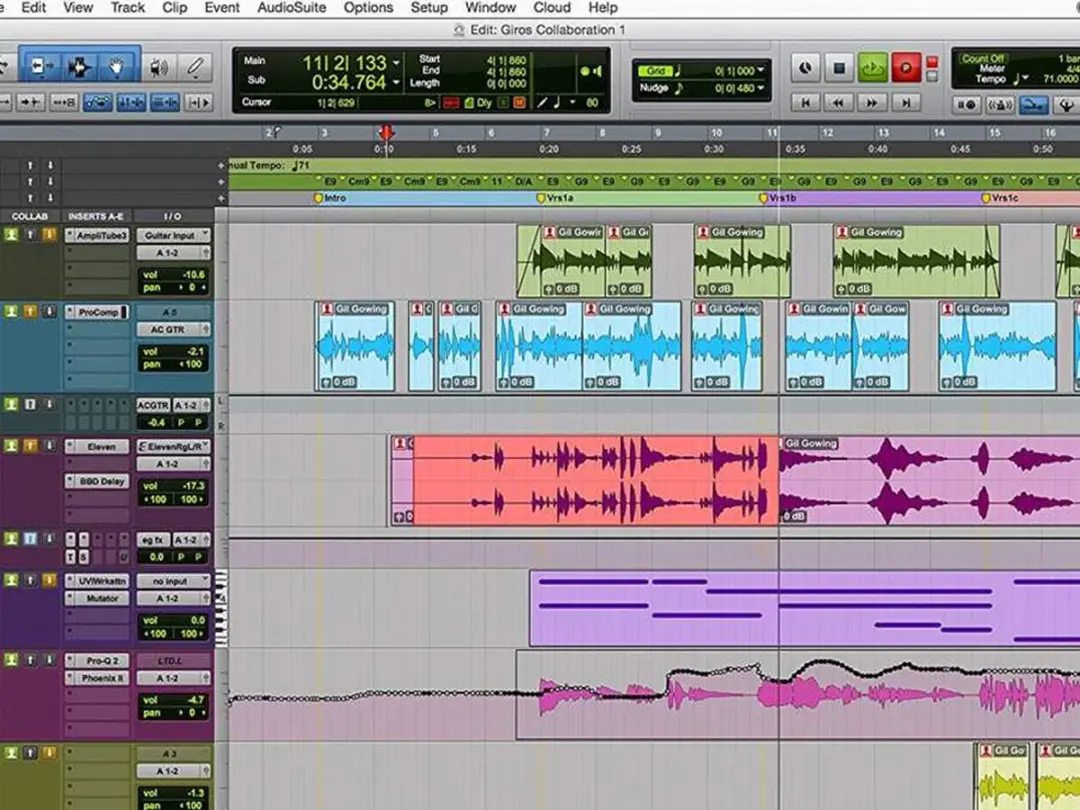Open the Pro-Q 2 insert plugin
Image resolution: width=1080 pixels, height=810 pixels.
(97, 661)
